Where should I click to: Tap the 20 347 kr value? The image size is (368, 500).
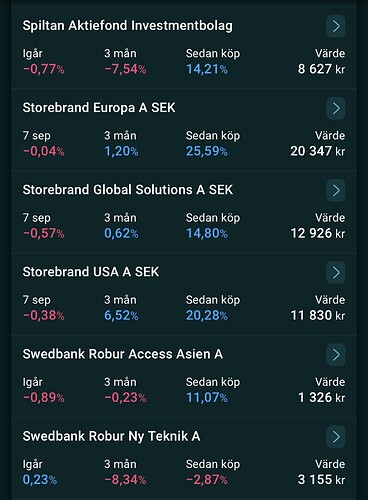[318, 151]
